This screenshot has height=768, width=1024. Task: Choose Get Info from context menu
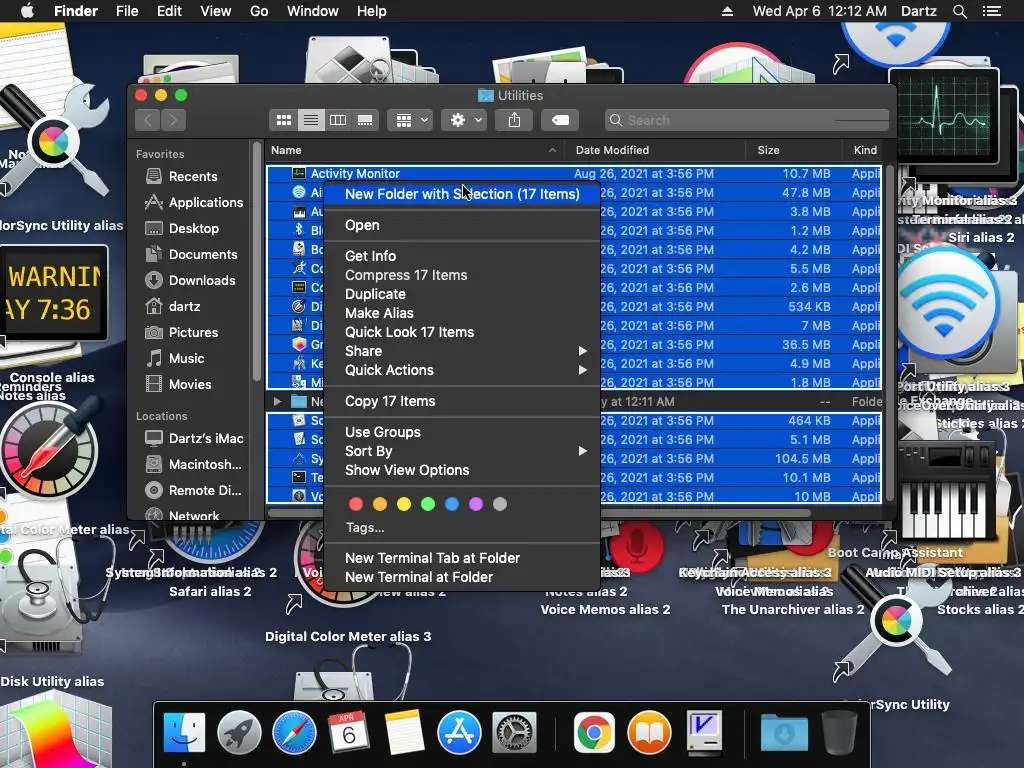(462, 256)
